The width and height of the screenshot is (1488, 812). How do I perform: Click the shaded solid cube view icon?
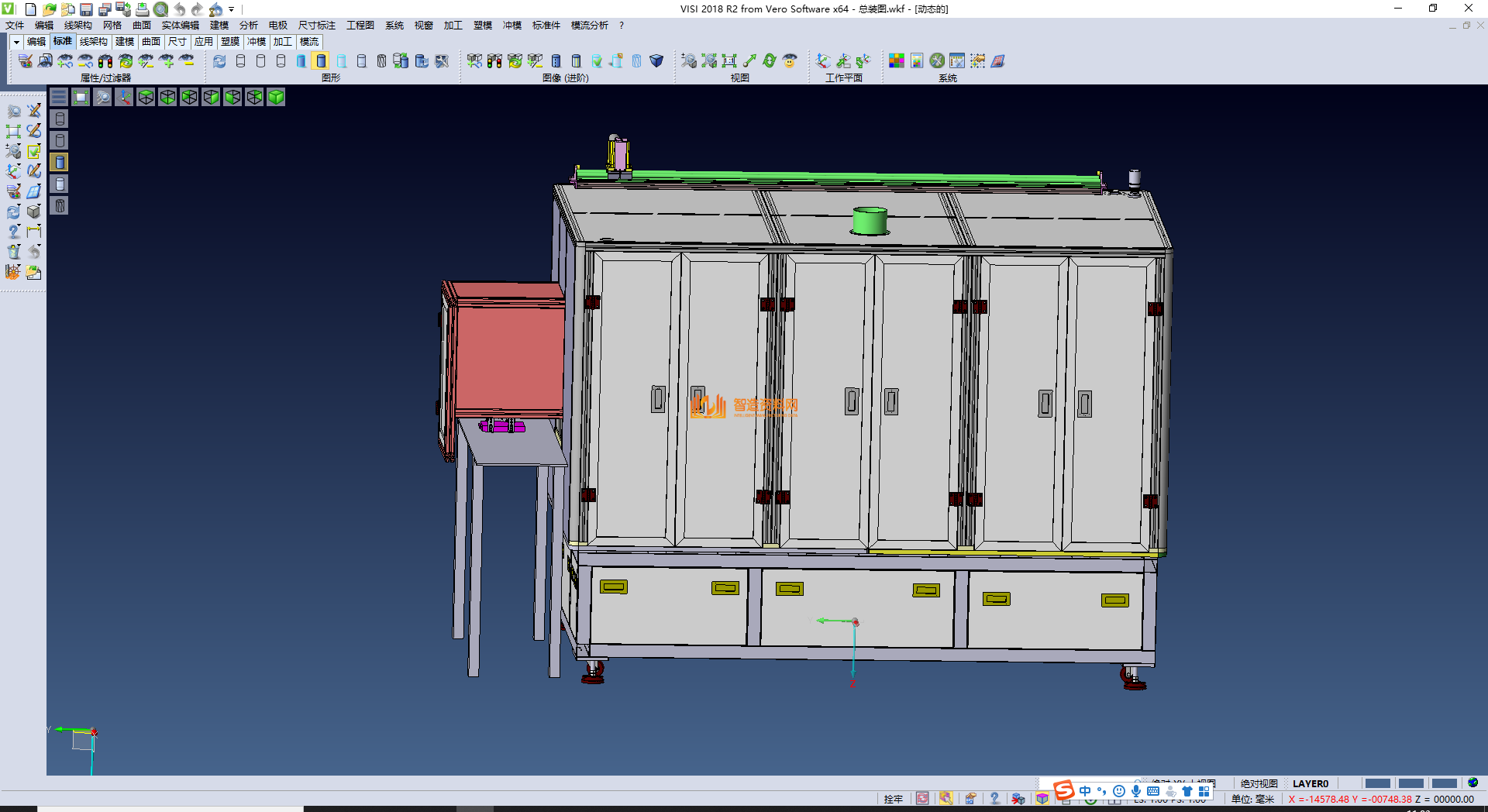[x=276, y=97]
